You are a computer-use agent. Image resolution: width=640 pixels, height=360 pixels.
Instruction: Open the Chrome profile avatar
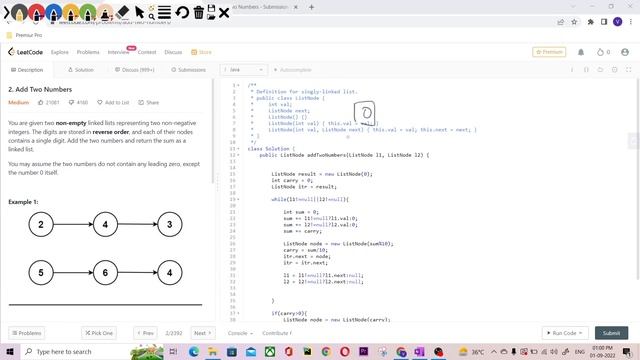point(618,22)
